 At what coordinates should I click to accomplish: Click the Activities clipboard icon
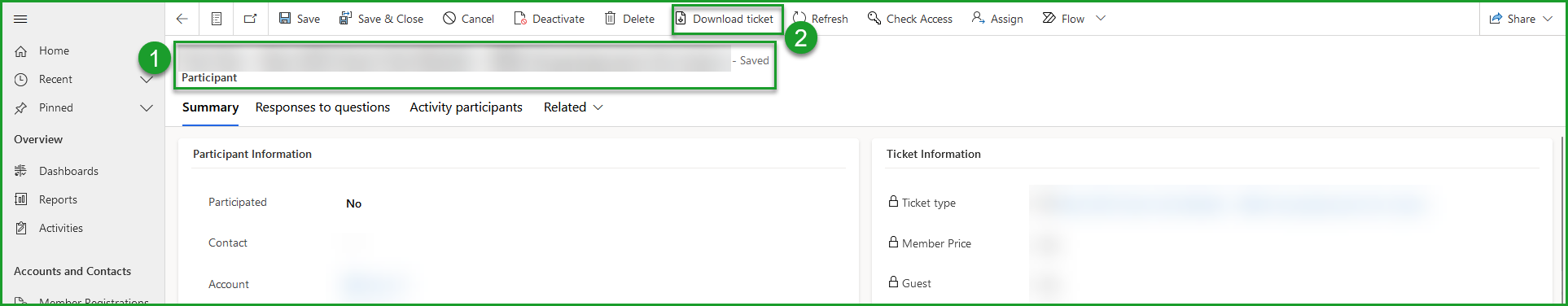coord(21,228)
